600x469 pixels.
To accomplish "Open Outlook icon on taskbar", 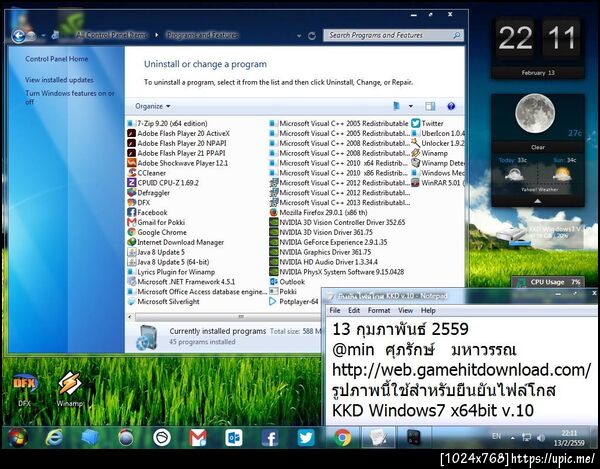I will [x=234, y=438].
